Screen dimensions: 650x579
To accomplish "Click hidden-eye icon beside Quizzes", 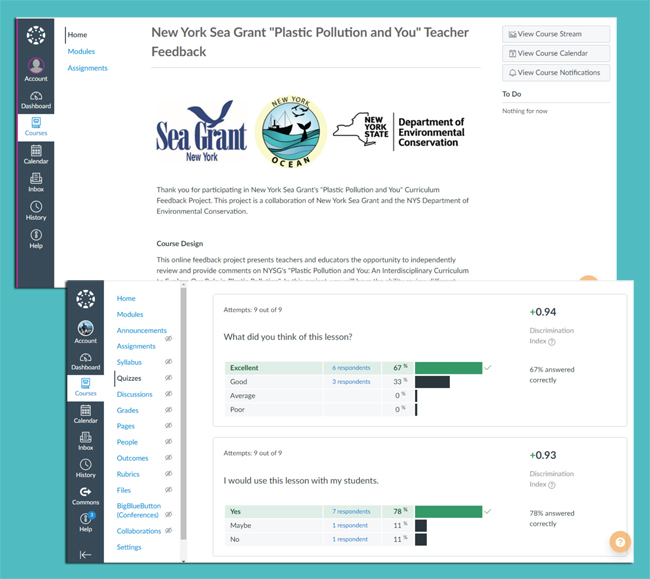I will [168, 378].
